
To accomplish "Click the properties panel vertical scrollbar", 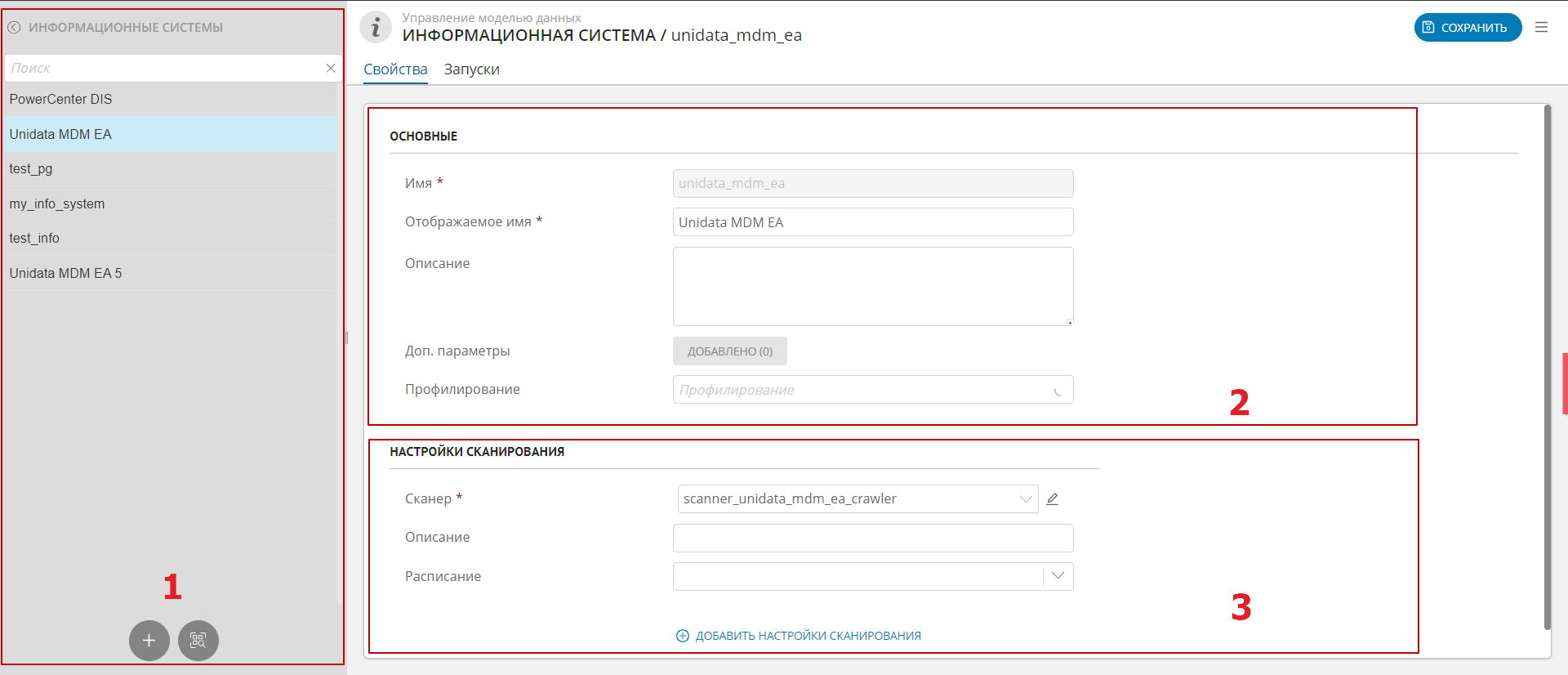I will coord(1547,368).
